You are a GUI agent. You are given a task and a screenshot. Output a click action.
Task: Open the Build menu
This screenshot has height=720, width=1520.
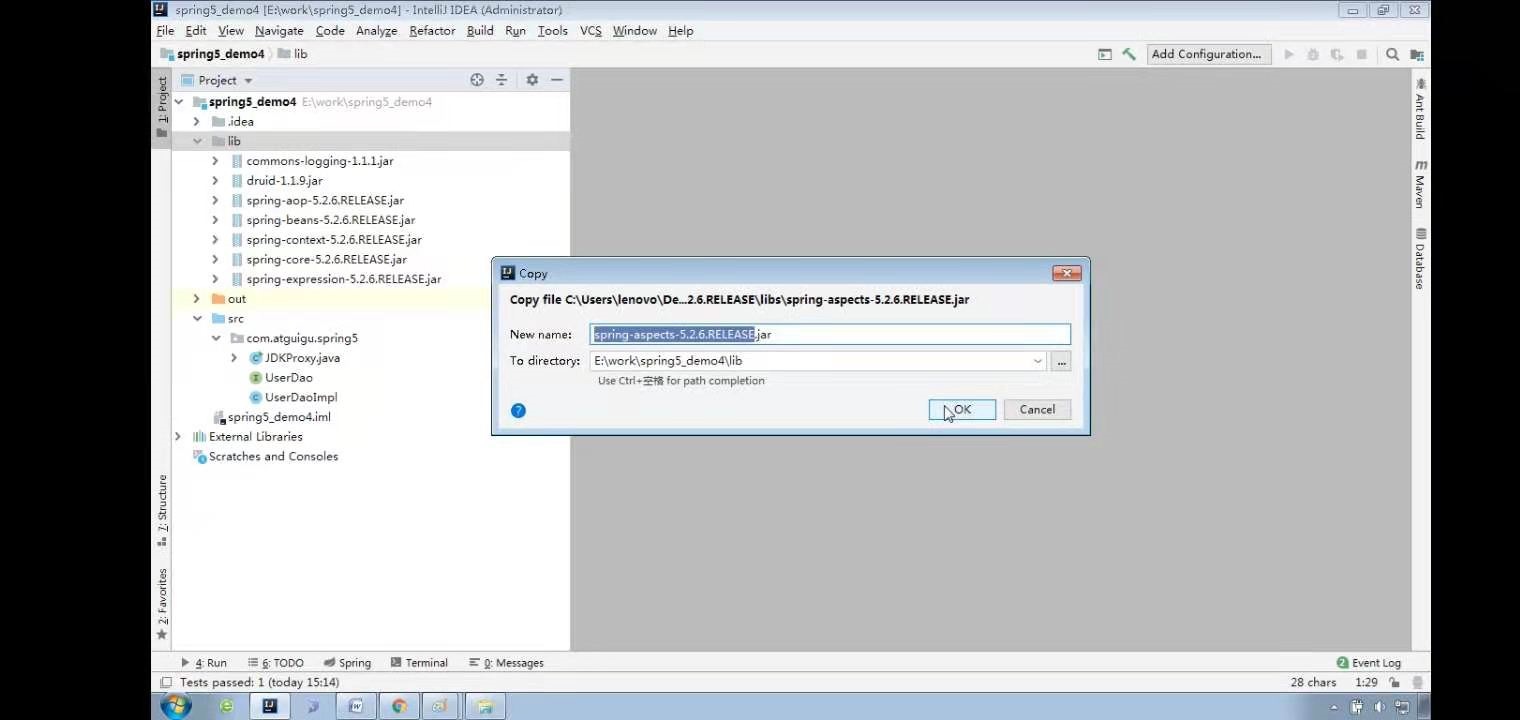(x=480, y=31)
